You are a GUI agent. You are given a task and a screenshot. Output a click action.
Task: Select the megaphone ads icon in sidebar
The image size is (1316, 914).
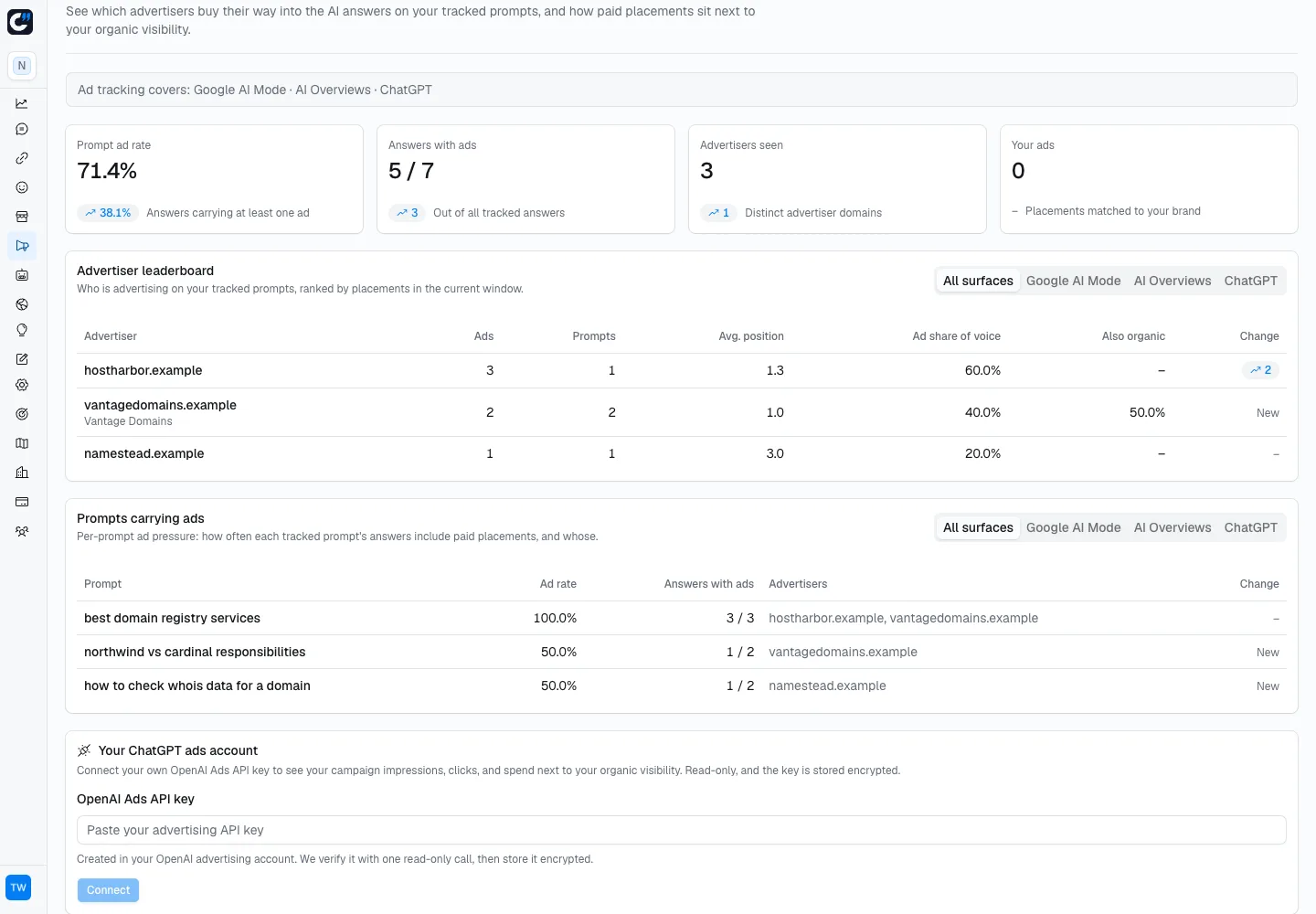[x=22, y=246]
